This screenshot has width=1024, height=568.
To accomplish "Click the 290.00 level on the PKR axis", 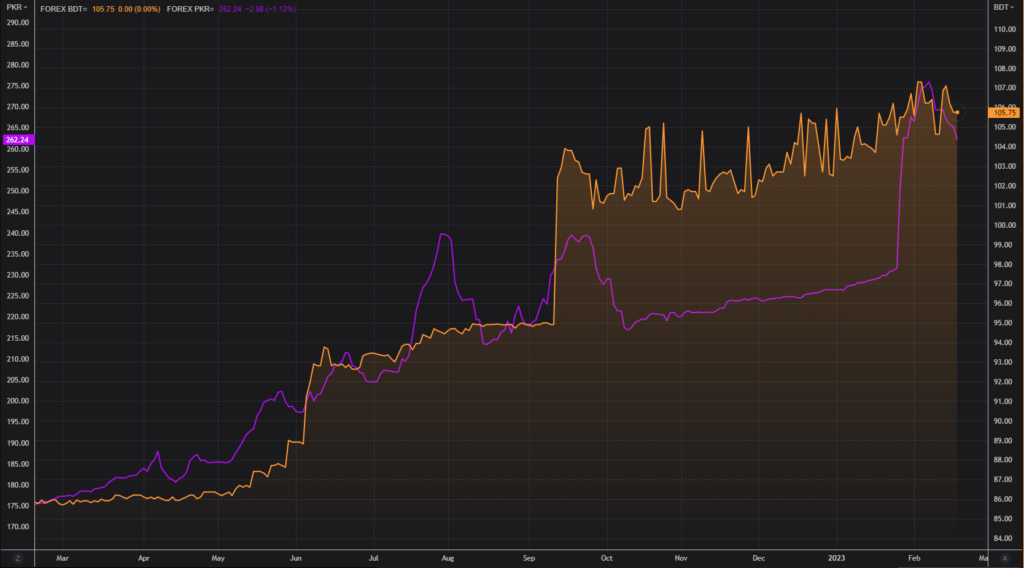I will 17,22.
